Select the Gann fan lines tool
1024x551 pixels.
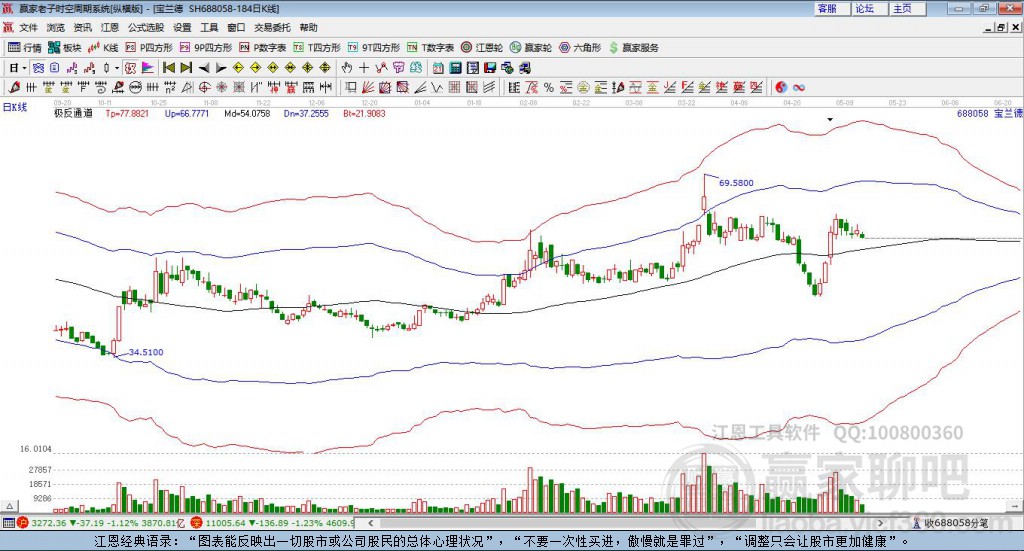(x=368, y=87)
